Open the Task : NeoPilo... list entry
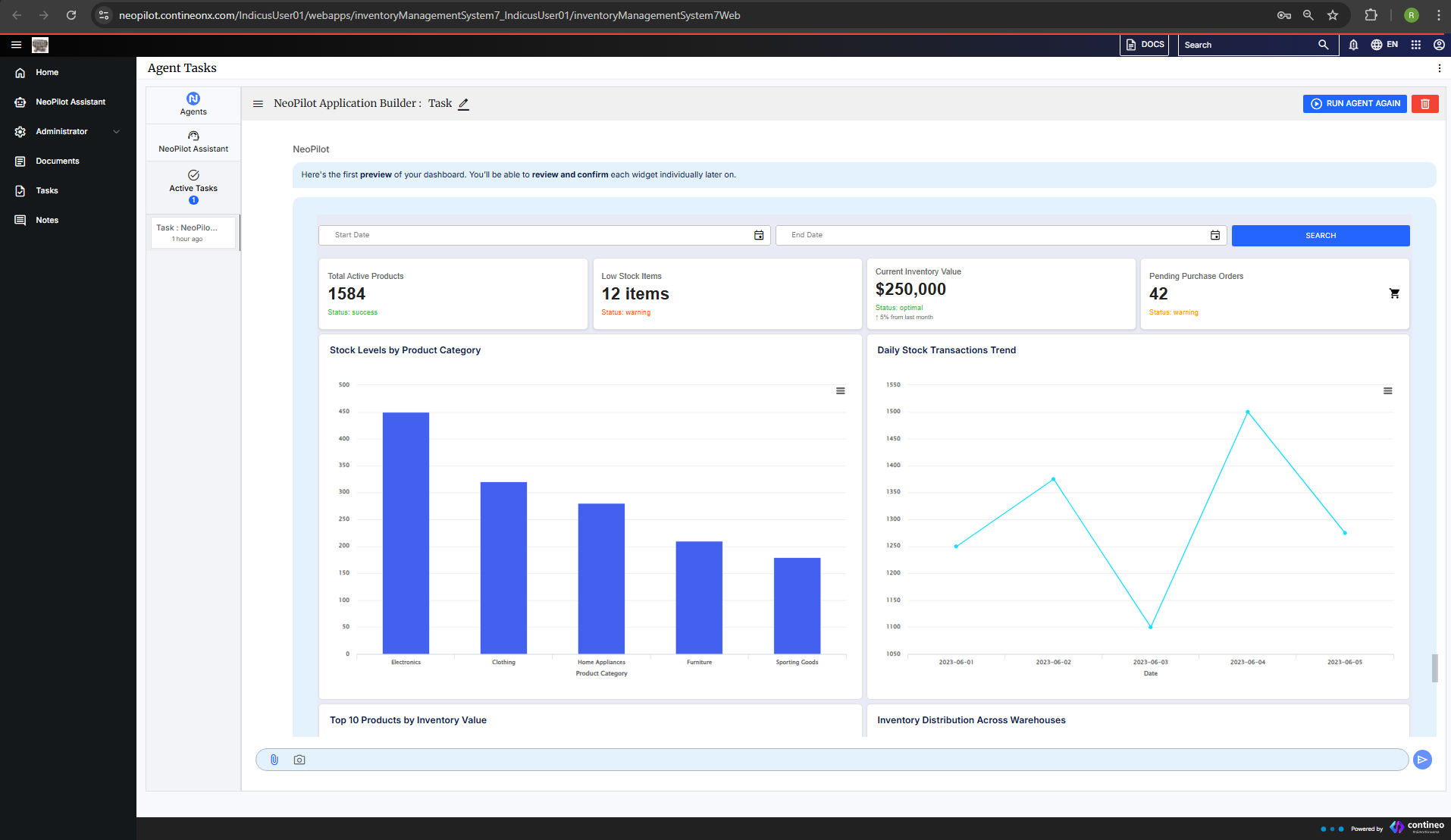 pyautogui.click(x=193, y=232)
